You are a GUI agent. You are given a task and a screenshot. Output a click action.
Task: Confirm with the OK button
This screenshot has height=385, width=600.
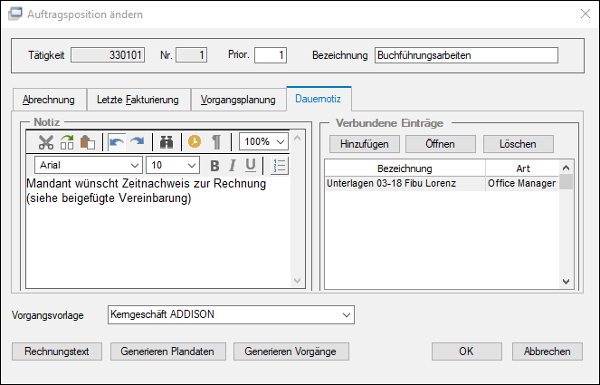(466, 351)
